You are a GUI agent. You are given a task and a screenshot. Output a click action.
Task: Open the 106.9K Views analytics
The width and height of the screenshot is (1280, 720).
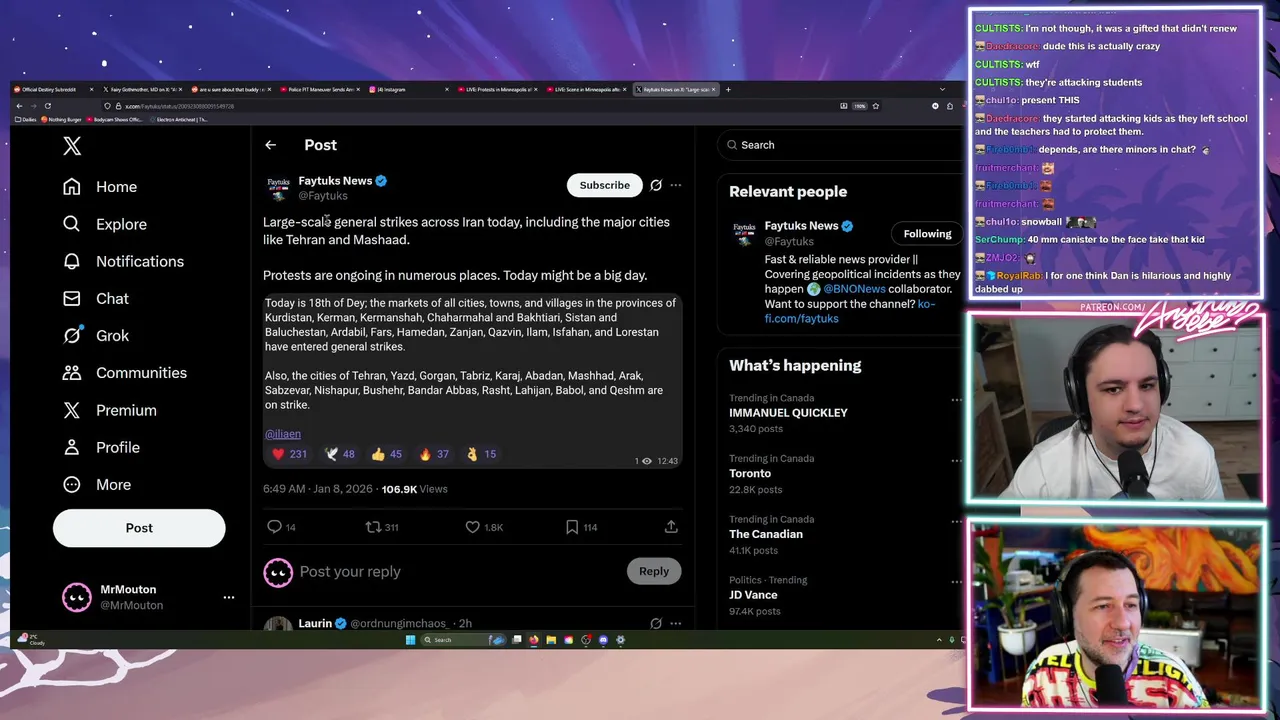414,489
